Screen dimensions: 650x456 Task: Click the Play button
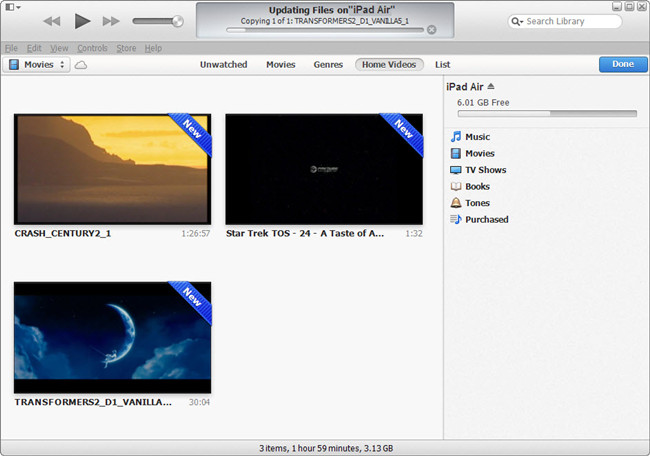click(x=82, y=21)
